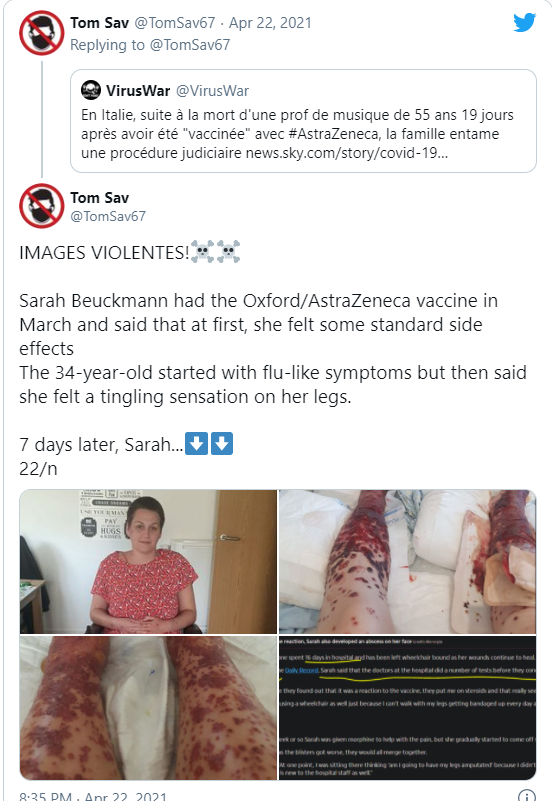Image resolution: width=552 pixels, height=801 pixels.
Task: Open the @TomSav67 handle in reply header
Action: (x=175, y=23)
